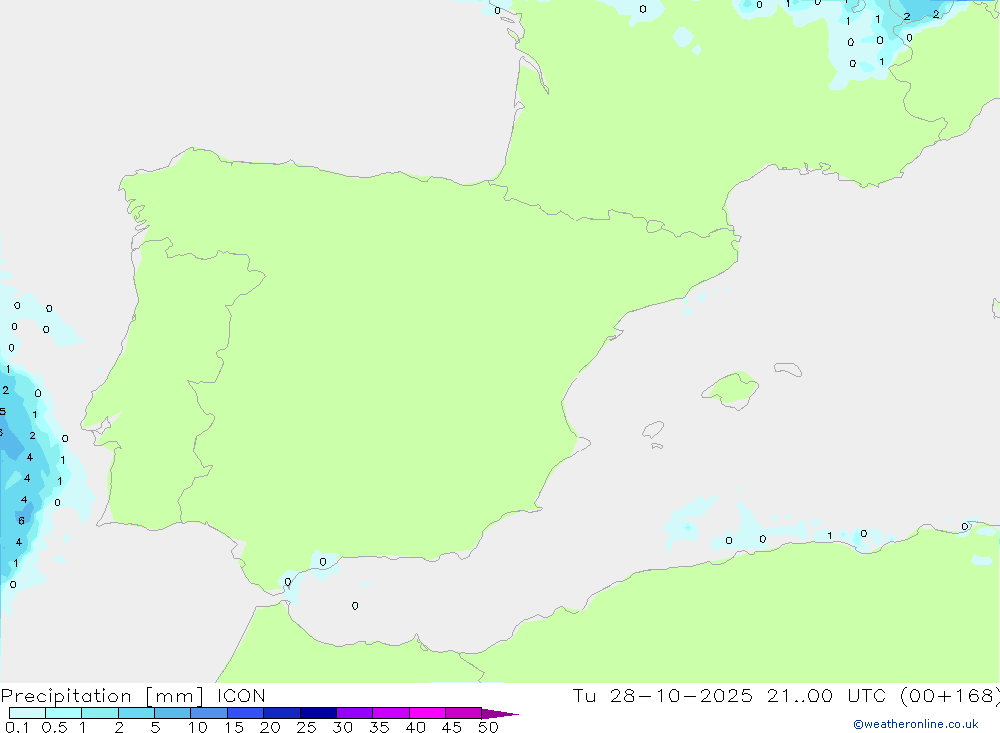1000x733 pixels.
Task: Click the precipitation value '6' on the map
Action: pyautogui.click(x=21, y=521)
